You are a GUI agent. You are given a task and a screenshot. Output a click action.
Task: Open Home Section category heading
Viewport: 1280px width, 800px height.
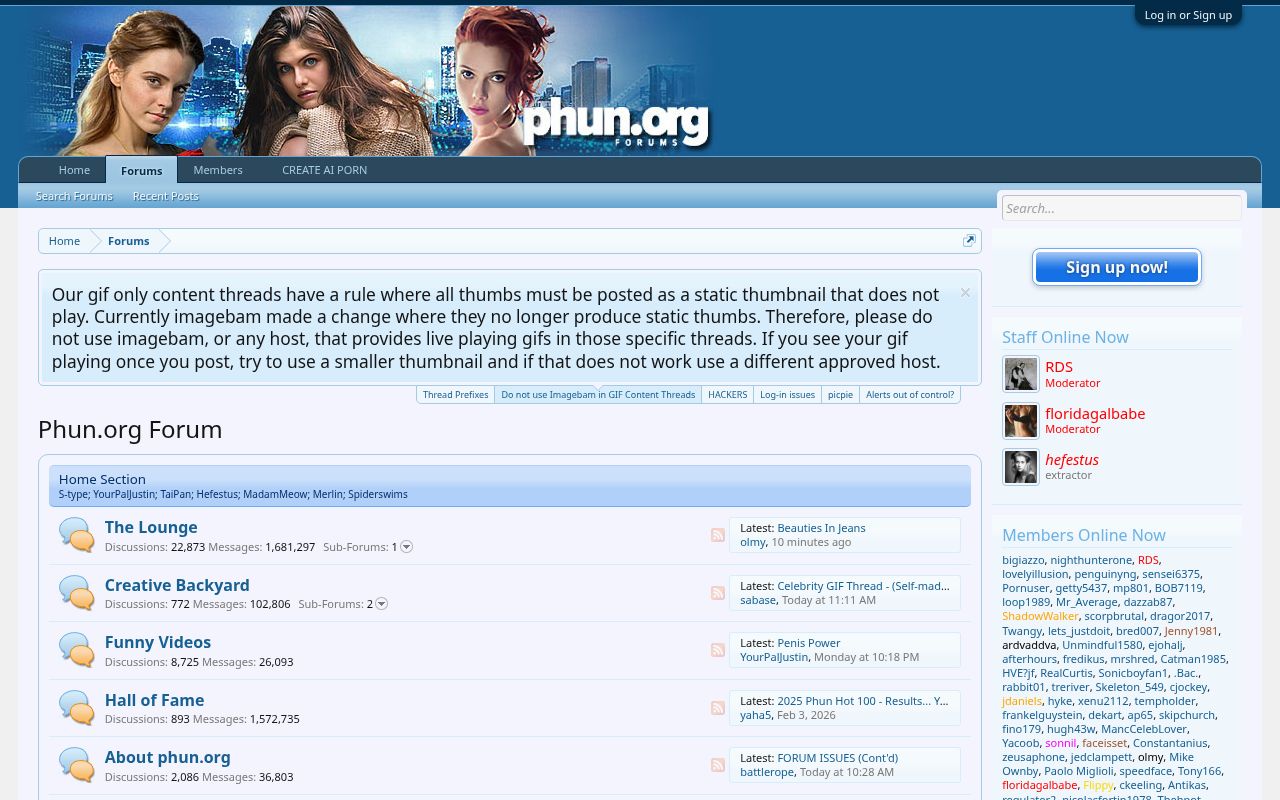(102, 479)
